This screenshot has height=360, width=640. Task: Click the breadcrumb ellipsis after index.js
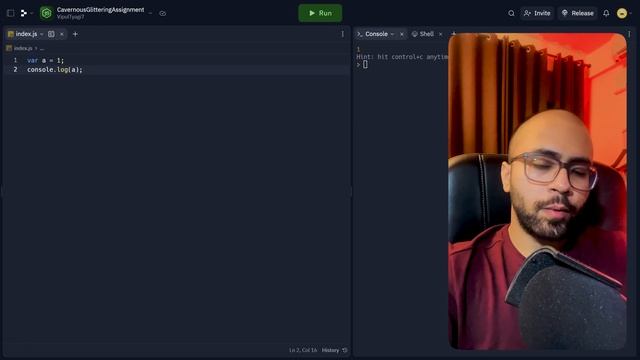(x=42, y=48)
